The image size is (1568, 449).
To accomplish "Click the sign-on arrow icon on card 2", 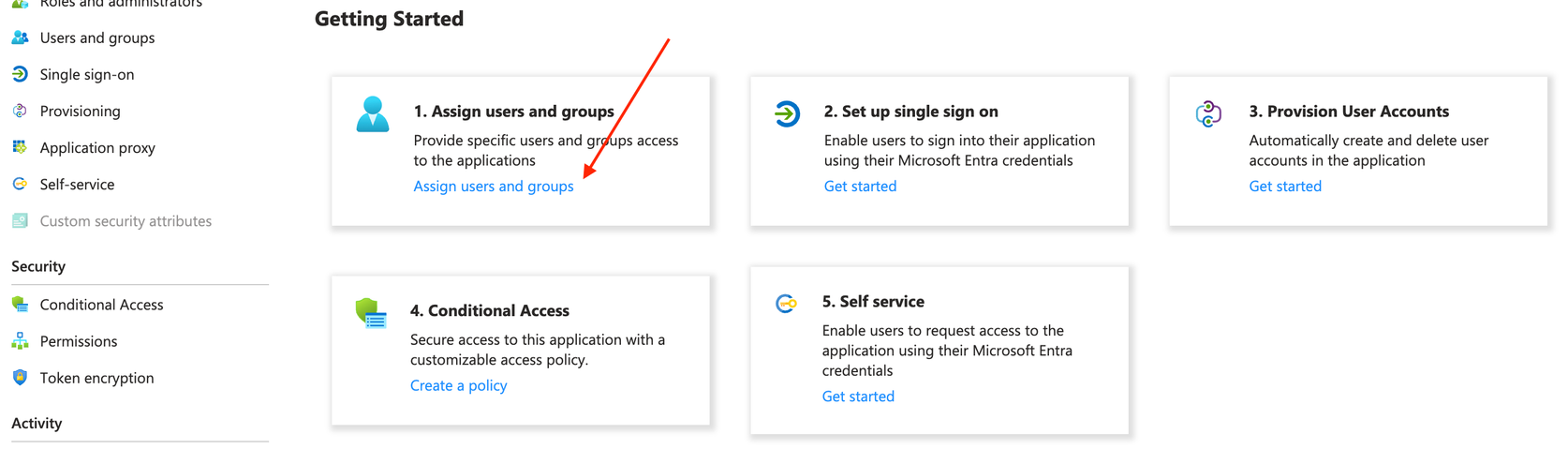I will tap(787, 114).
